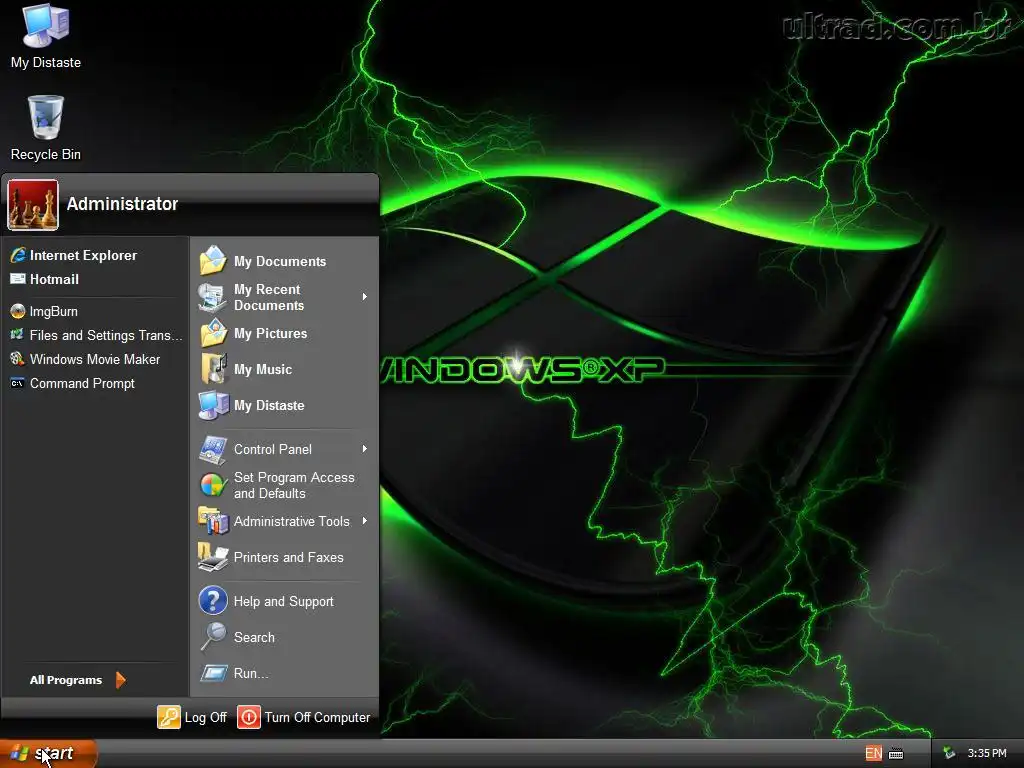Click the Internet Explorer icon
The width and height of the screenshot is (1024, 768).
coord(18,255)
